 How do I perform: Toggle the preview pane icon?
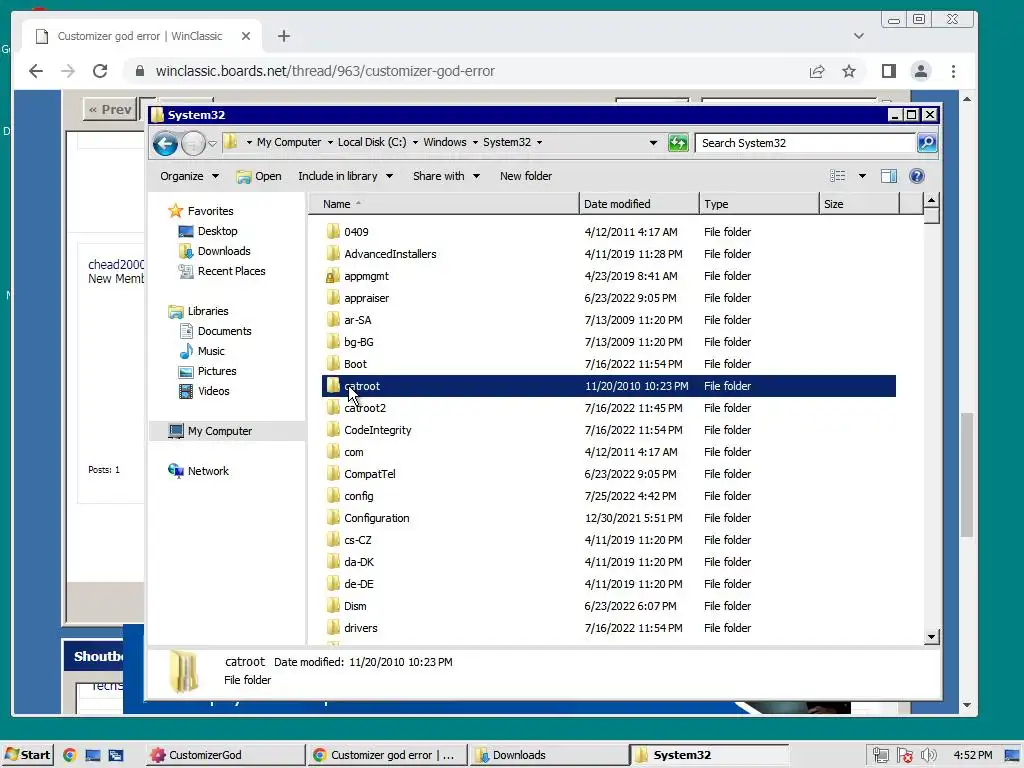pyautogui.click(x=889, y=176)
